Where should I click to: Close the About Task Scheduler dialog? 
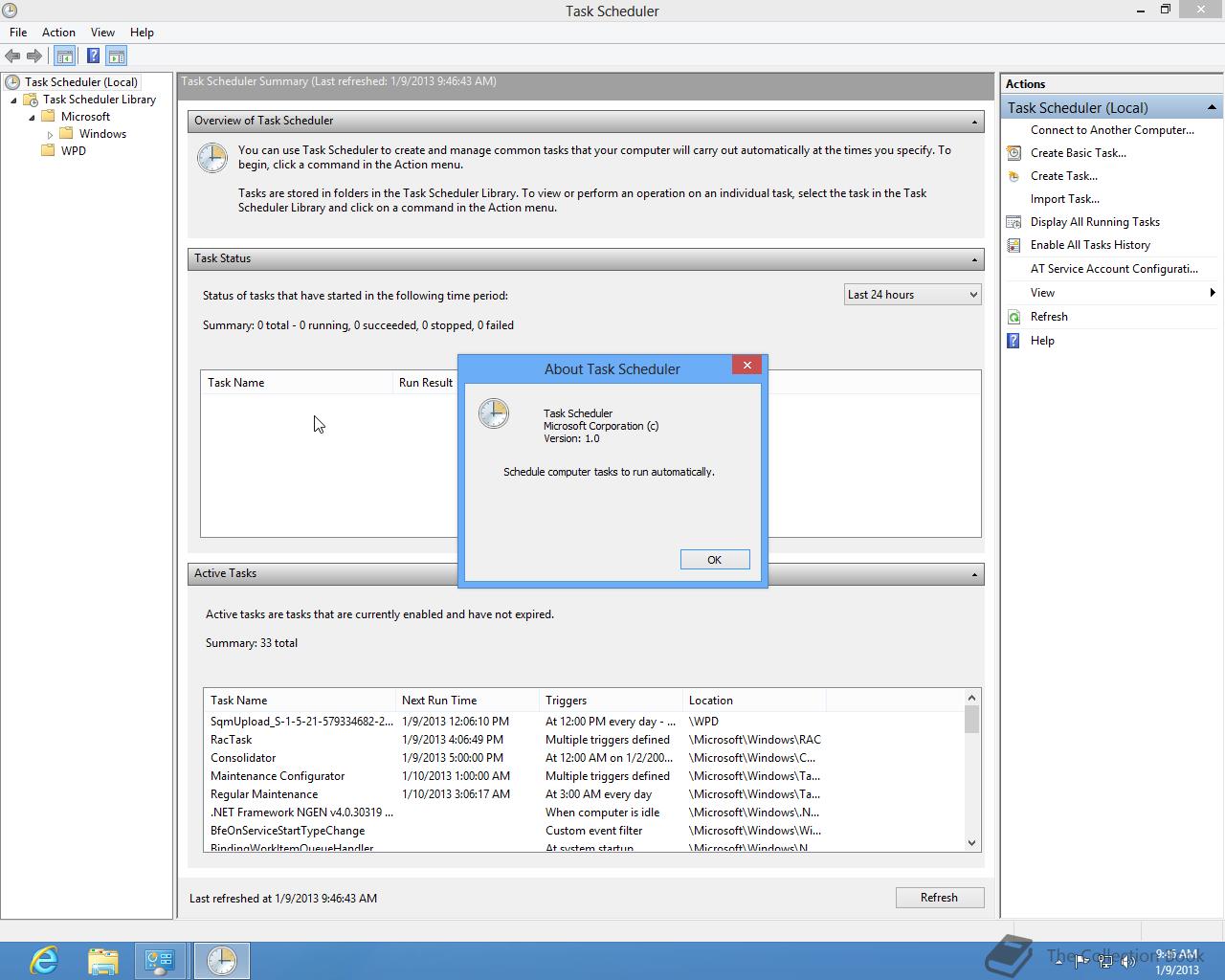point(747,365)
